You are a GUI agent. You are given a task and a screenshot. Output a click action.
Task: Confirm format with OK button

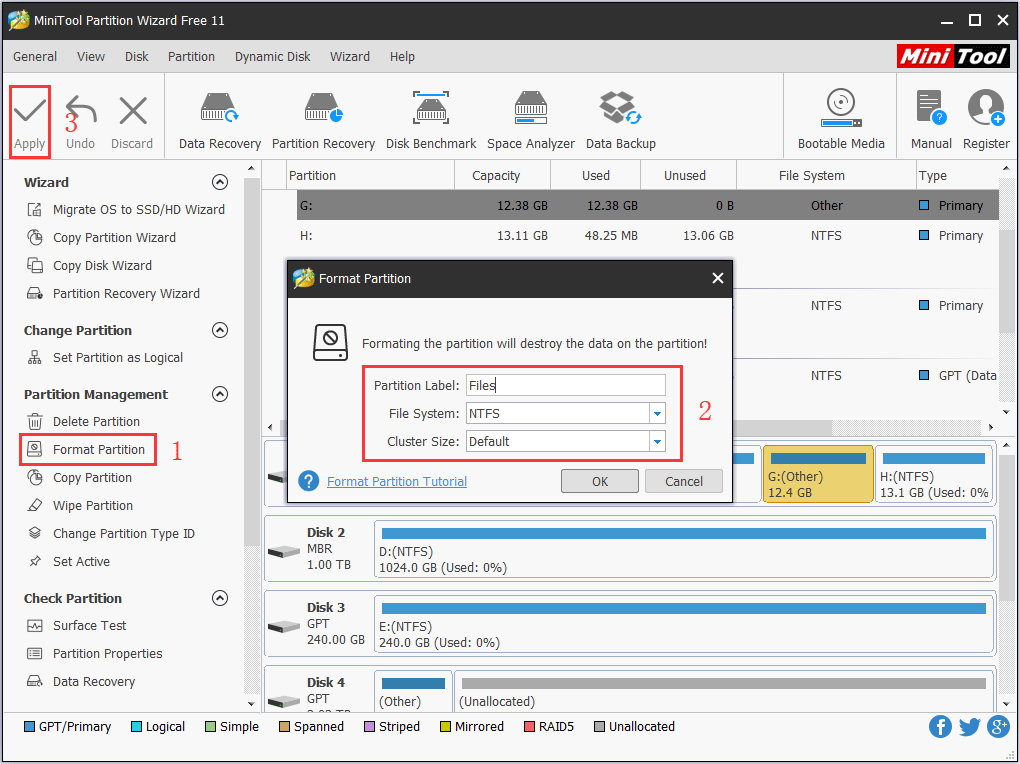(x=600, y=482)
